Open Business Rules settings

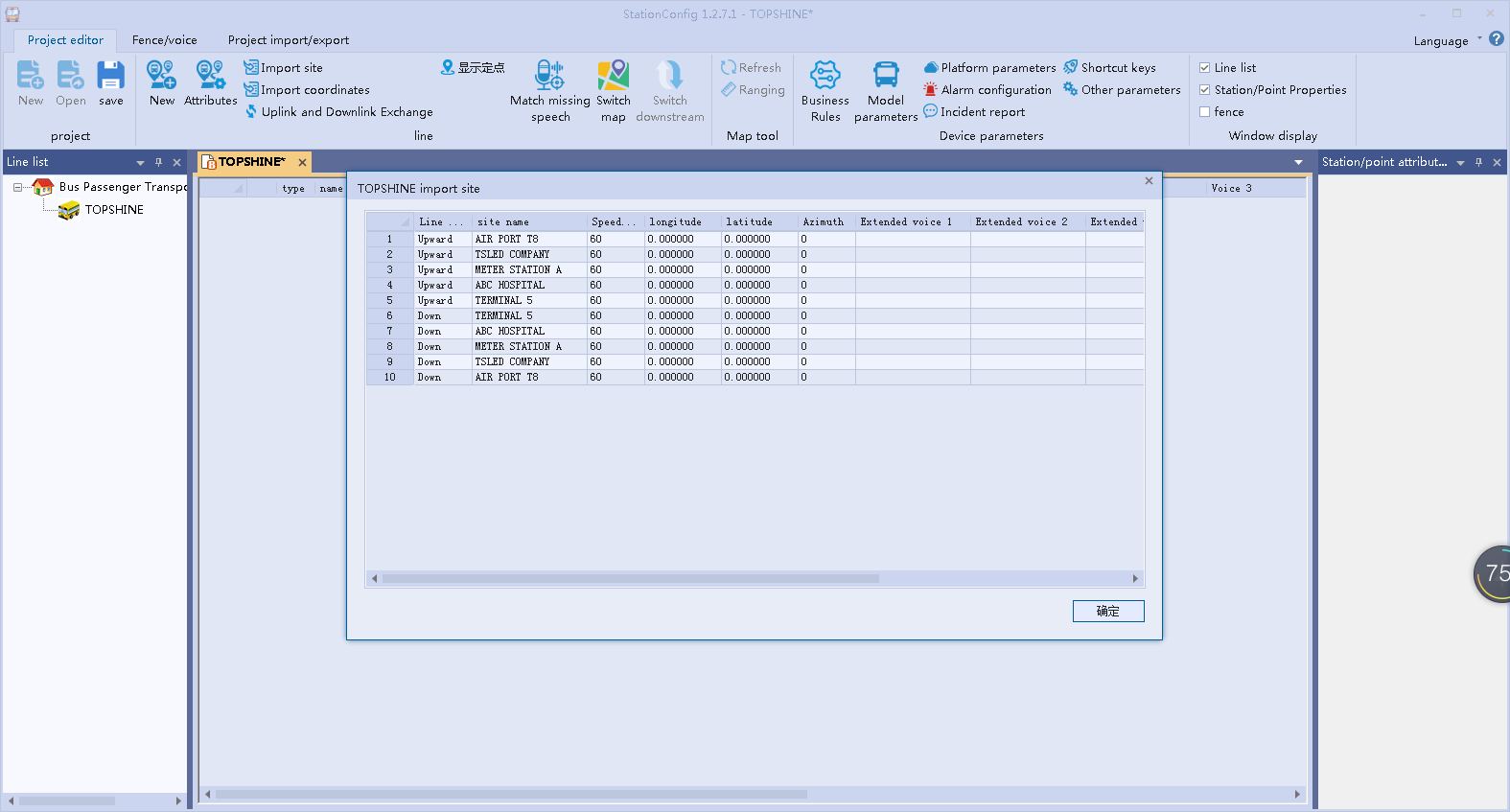825,76
